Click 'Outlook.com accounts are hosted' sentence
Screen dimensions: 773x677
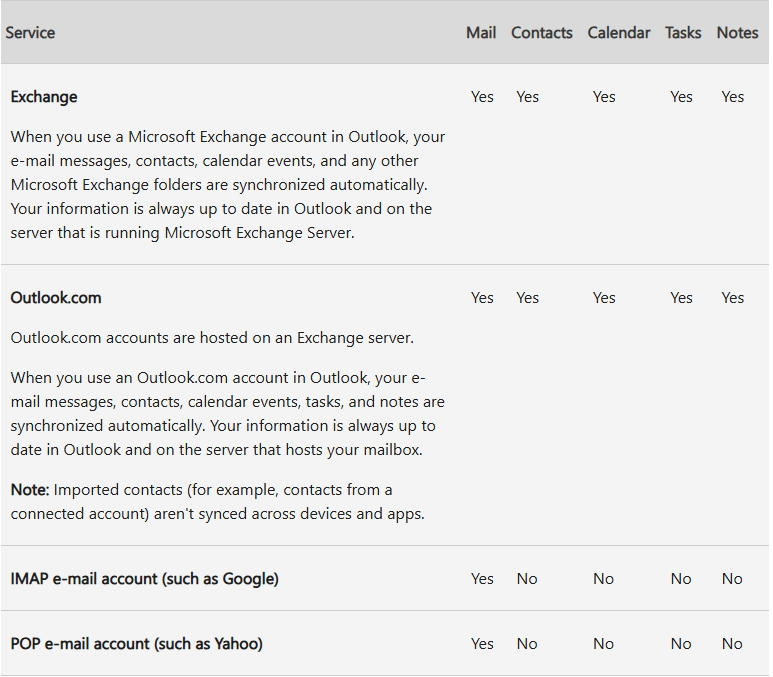coord(212,338)
